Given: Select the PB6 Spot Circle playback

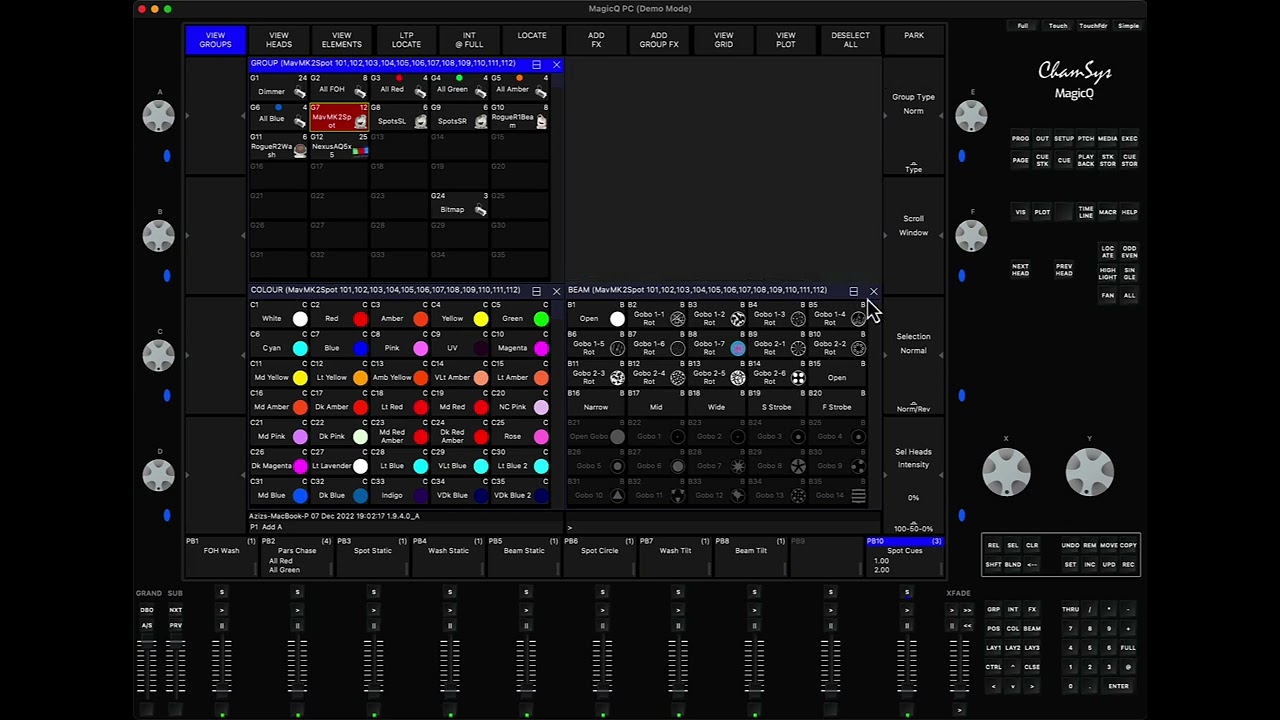Looking at the screenshot, I should [600, 556].
